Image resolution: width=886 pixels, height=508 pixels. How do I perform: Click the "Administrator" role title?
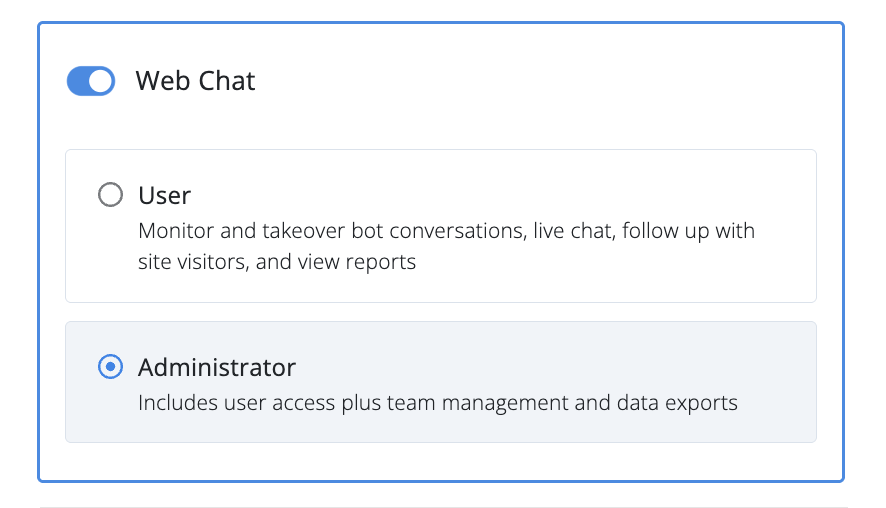[x=217, y=367]
